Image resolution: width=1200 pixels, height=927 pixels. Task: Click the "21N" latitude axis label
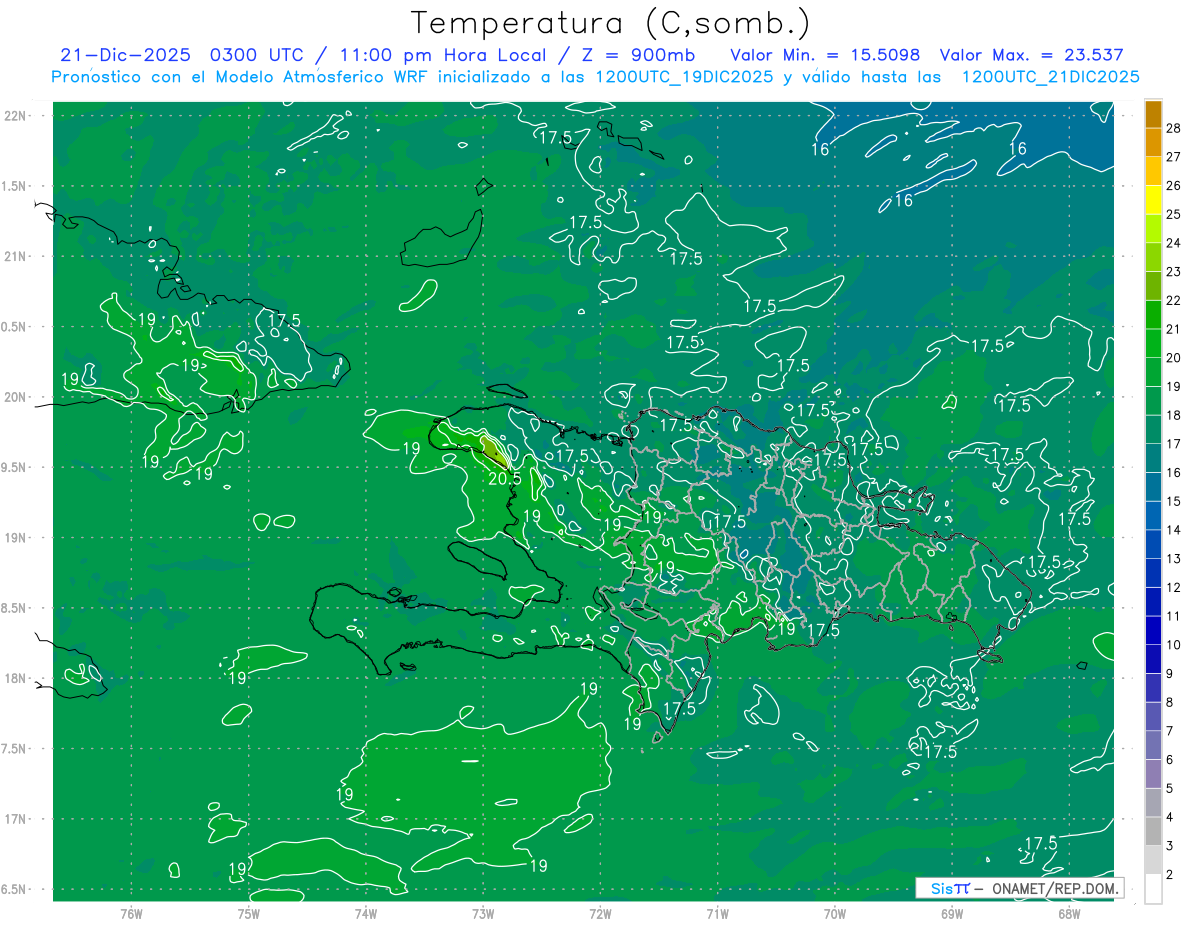[15, 257]
